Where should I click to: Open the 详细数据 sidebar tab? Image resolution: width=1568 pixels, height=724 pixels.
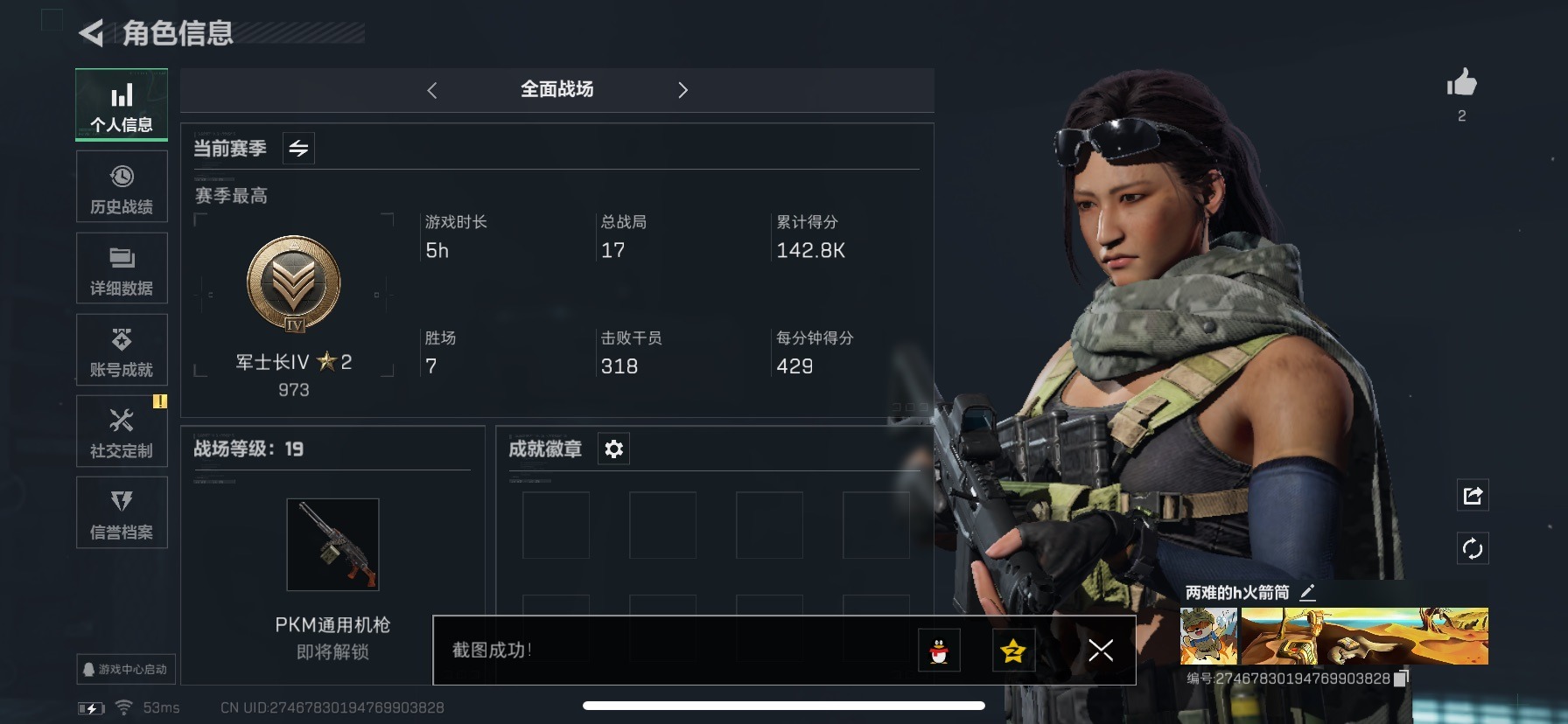122,268
